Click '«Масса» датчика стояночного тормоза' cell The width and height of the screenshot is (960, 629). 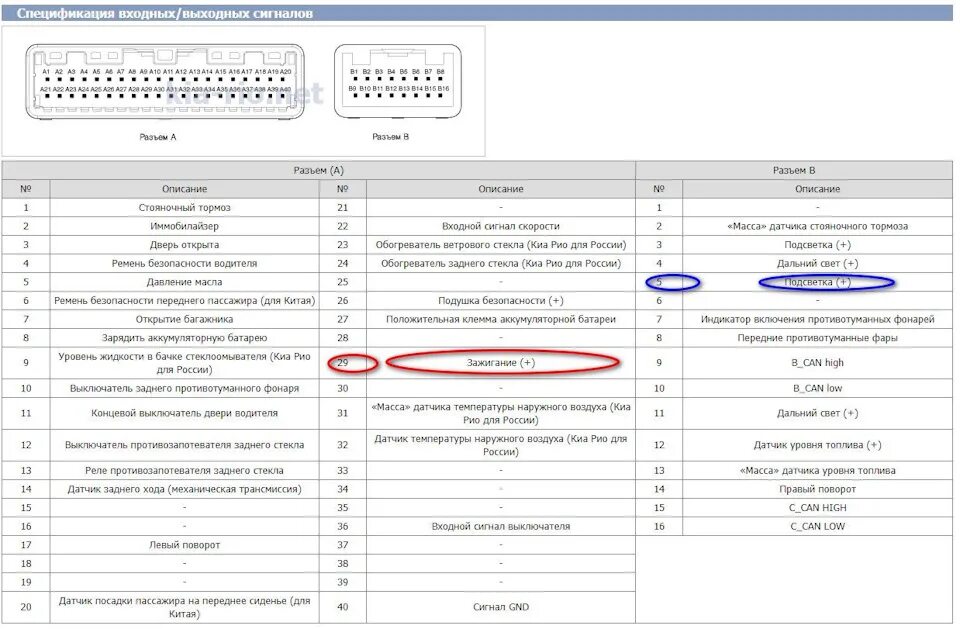pyautogui.click(x=817, y=226)
